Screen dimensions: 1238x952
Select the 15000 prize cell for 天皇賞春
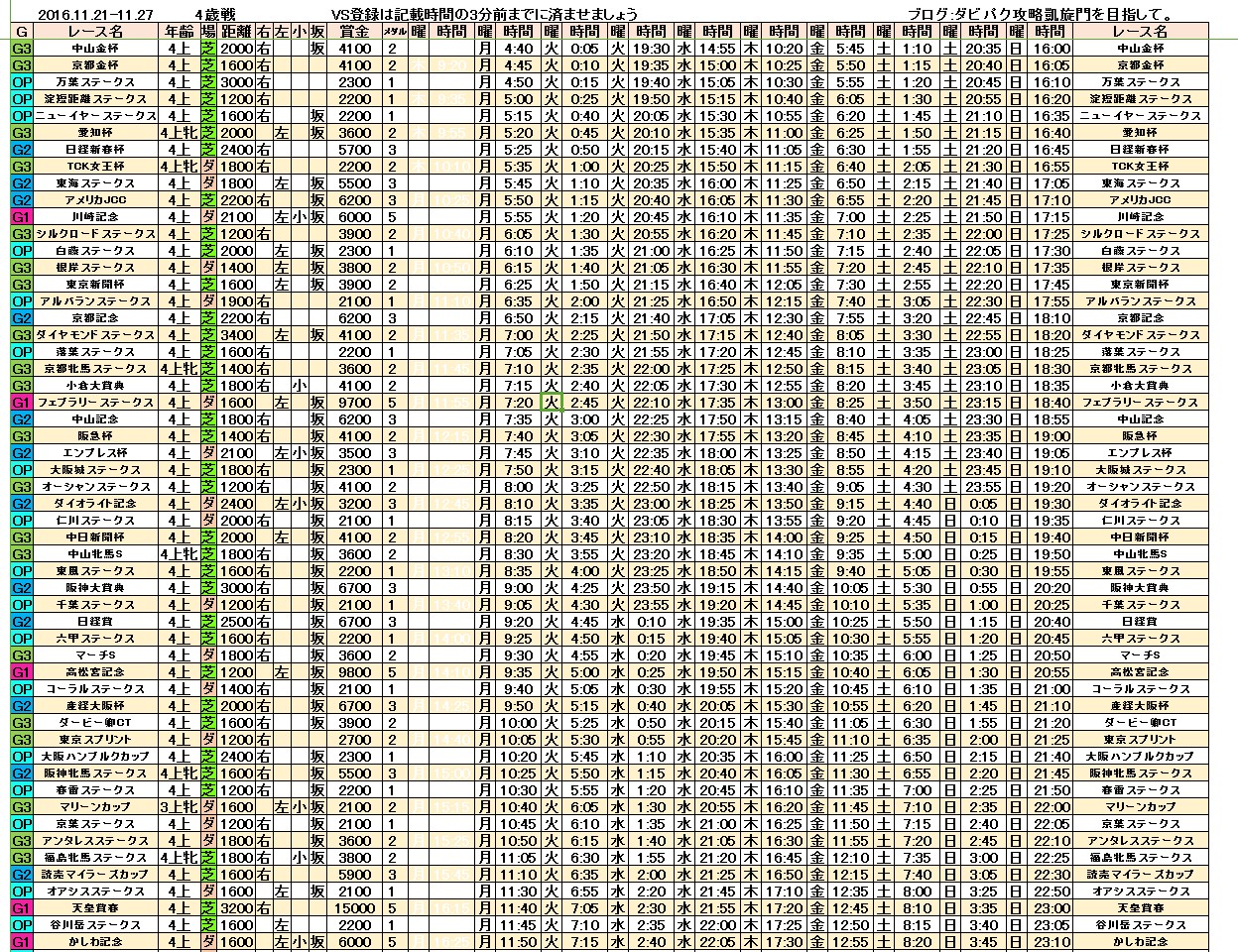click(x=354, y=908)
